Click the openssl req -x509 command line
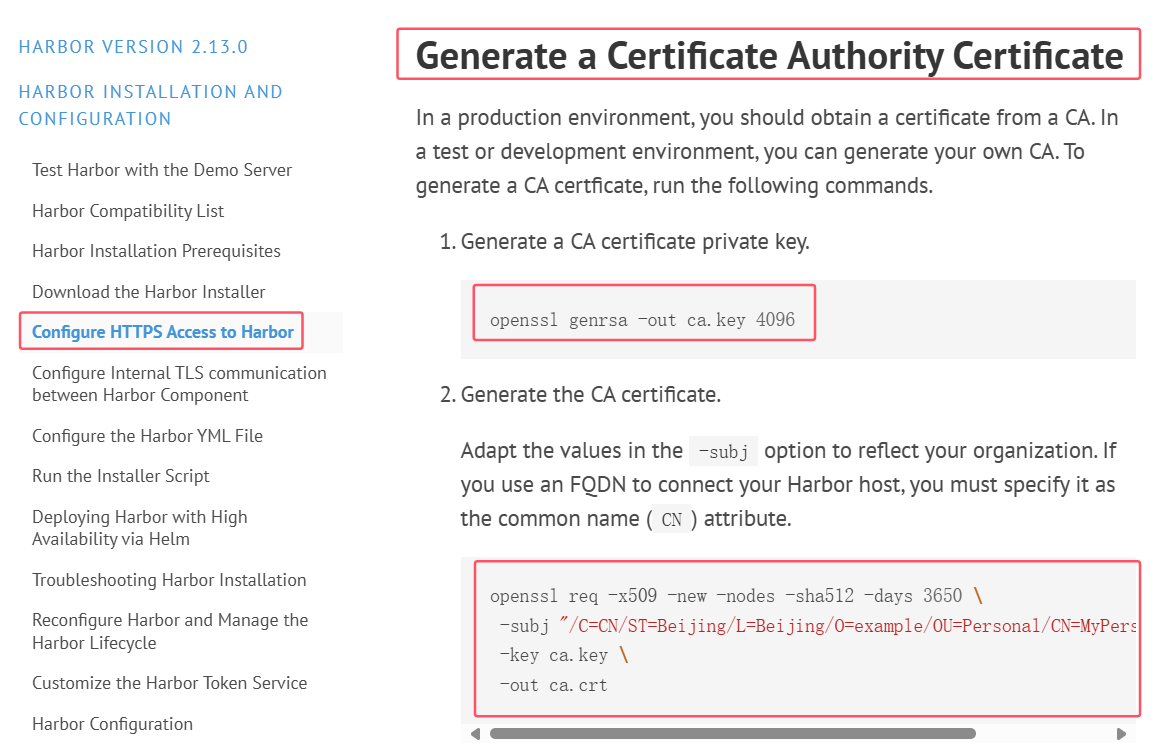This screenshot has width=1160, height=745. (x=736, y=596)
